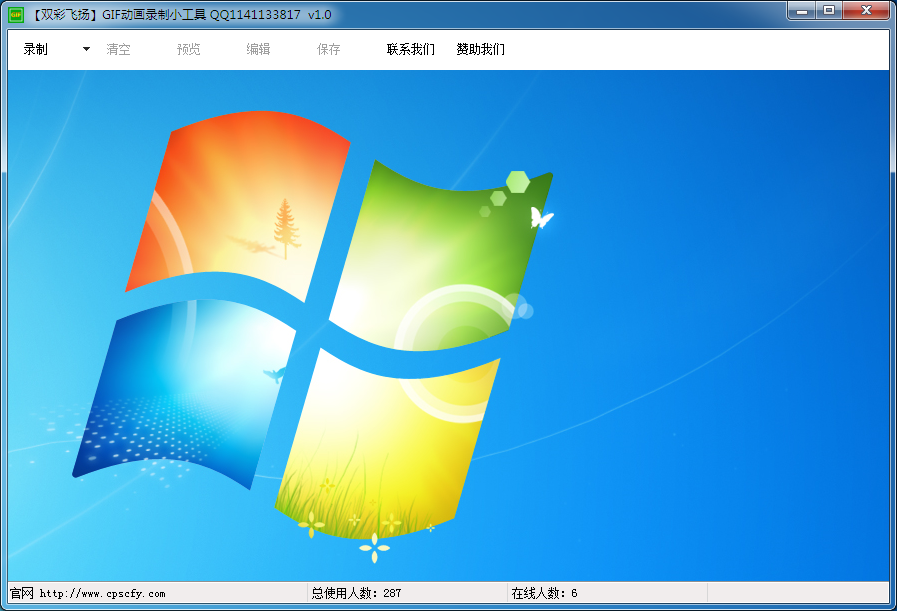Click the 总使用人数: 287 status text
This screenshot has width=897, height=611.
click(356, 593)
